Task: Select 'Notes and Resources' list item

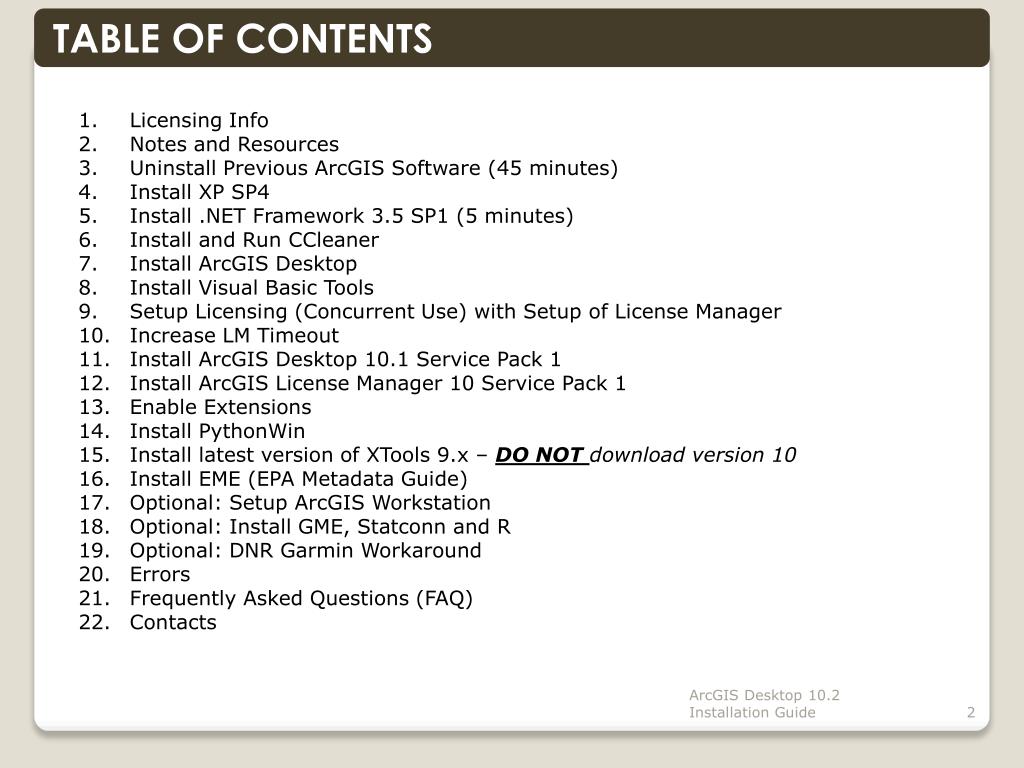Action: tap(234, 144)
